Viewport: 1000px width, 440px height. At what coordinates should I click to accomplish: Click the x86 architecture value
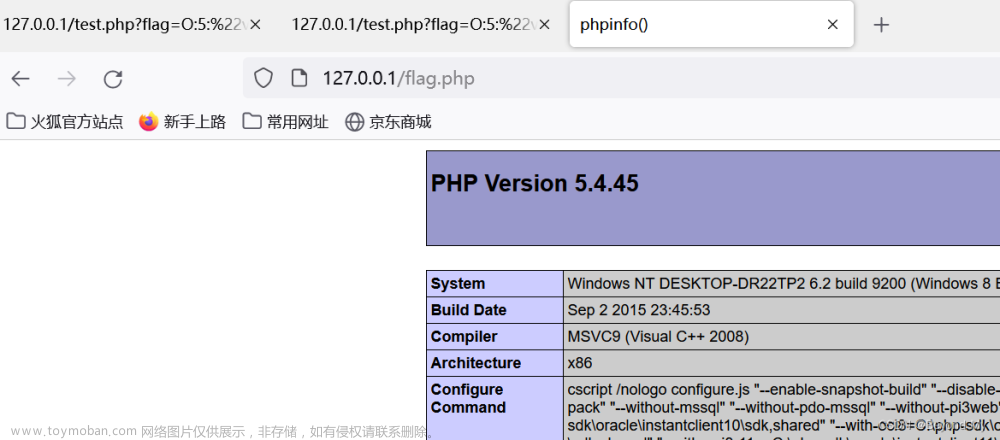coord(580,363)
